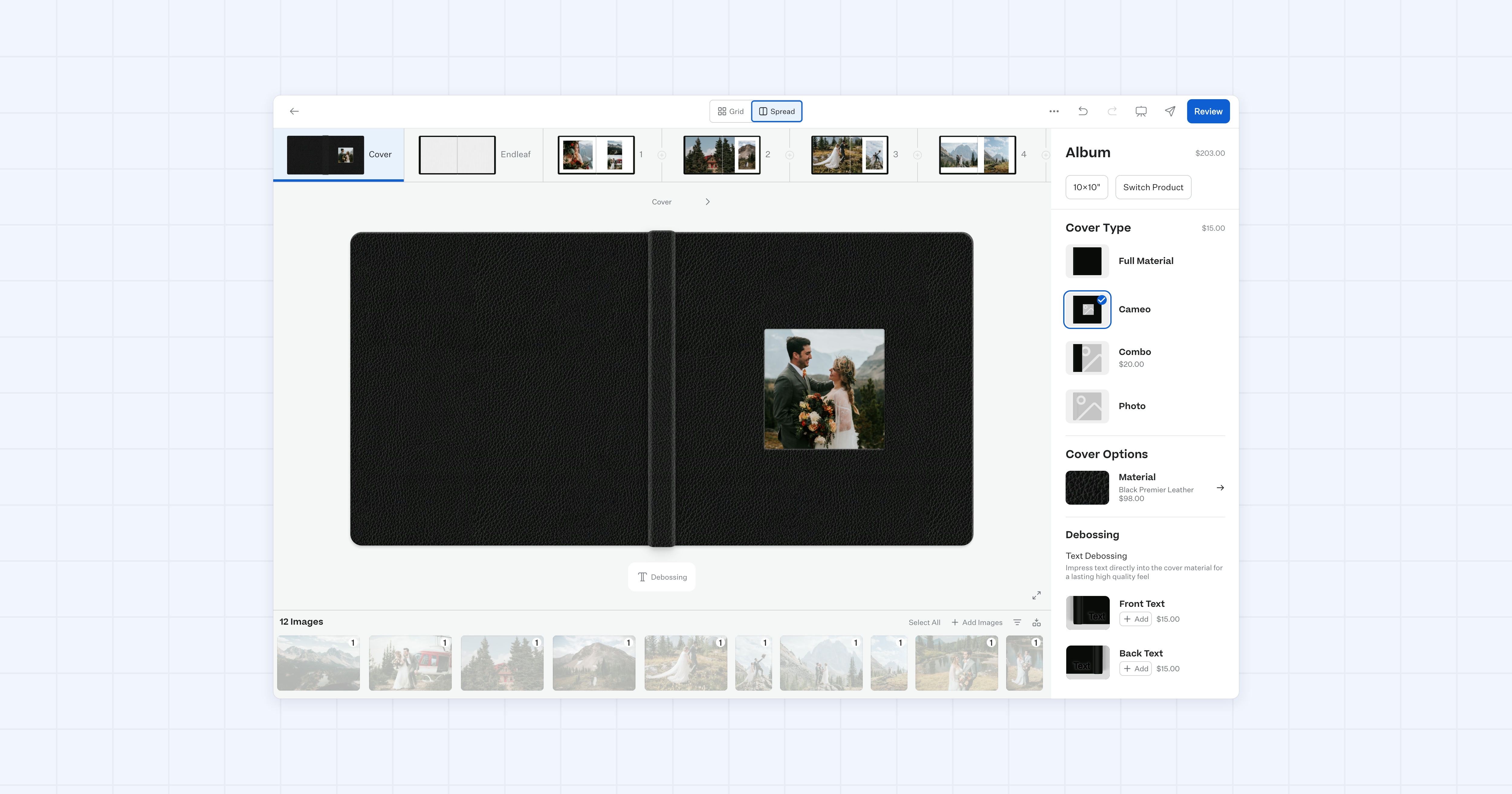The image size is (1512, 794).
Task: Click the redo icon
Action: pos(1112,111)
